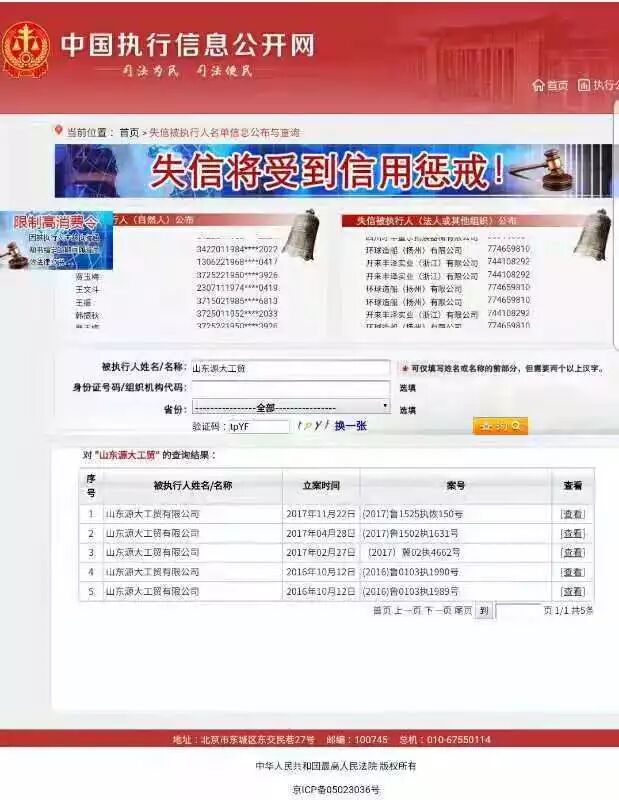View details for case 冀02执4602号
The image size is (619, 800).
click(x=573, y=553)
